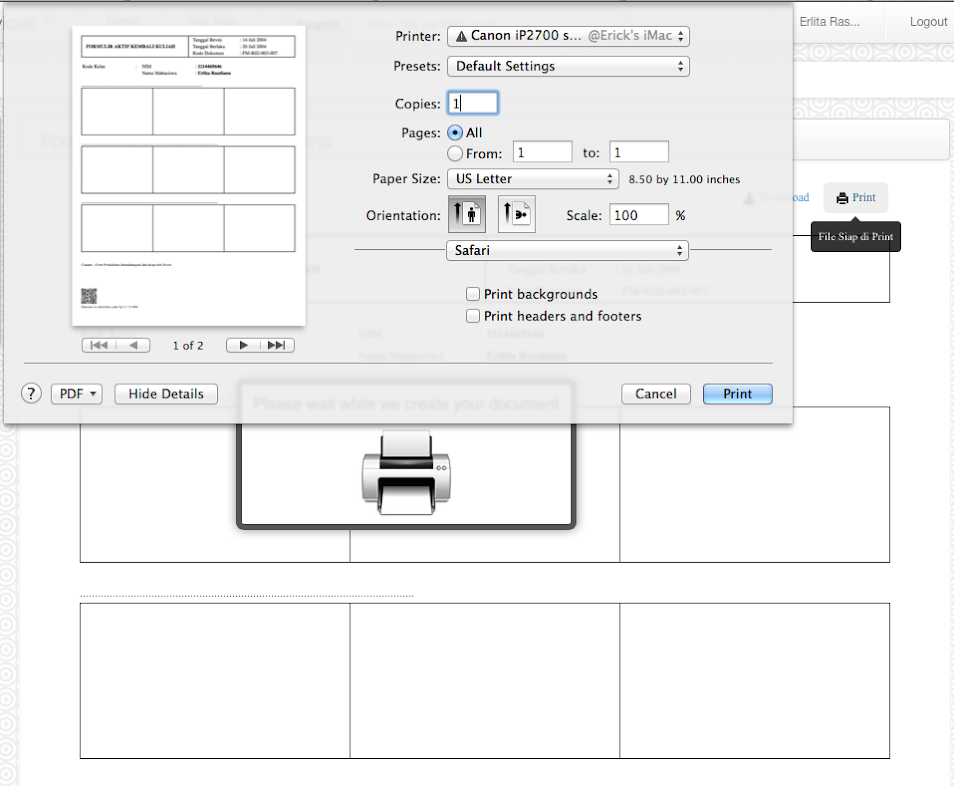The width and height of the screenshot is (954, 786).
Task: Open the Presets dropdown
Action: 568,66
